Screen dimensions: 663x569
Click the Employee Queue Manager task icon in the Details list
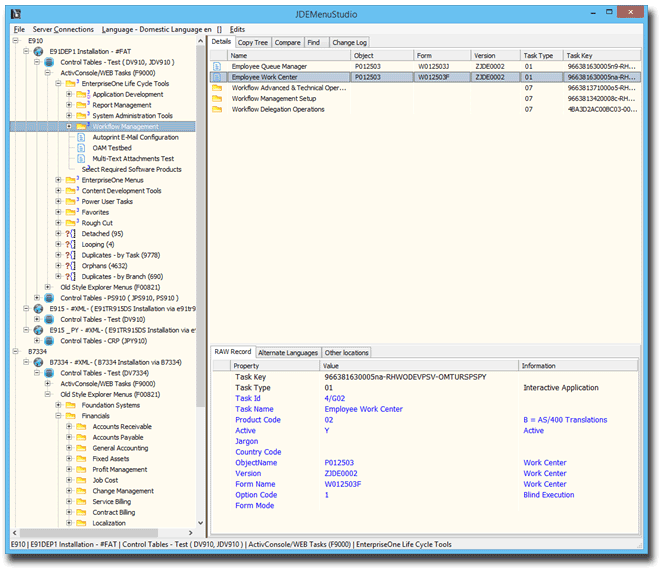217,66
